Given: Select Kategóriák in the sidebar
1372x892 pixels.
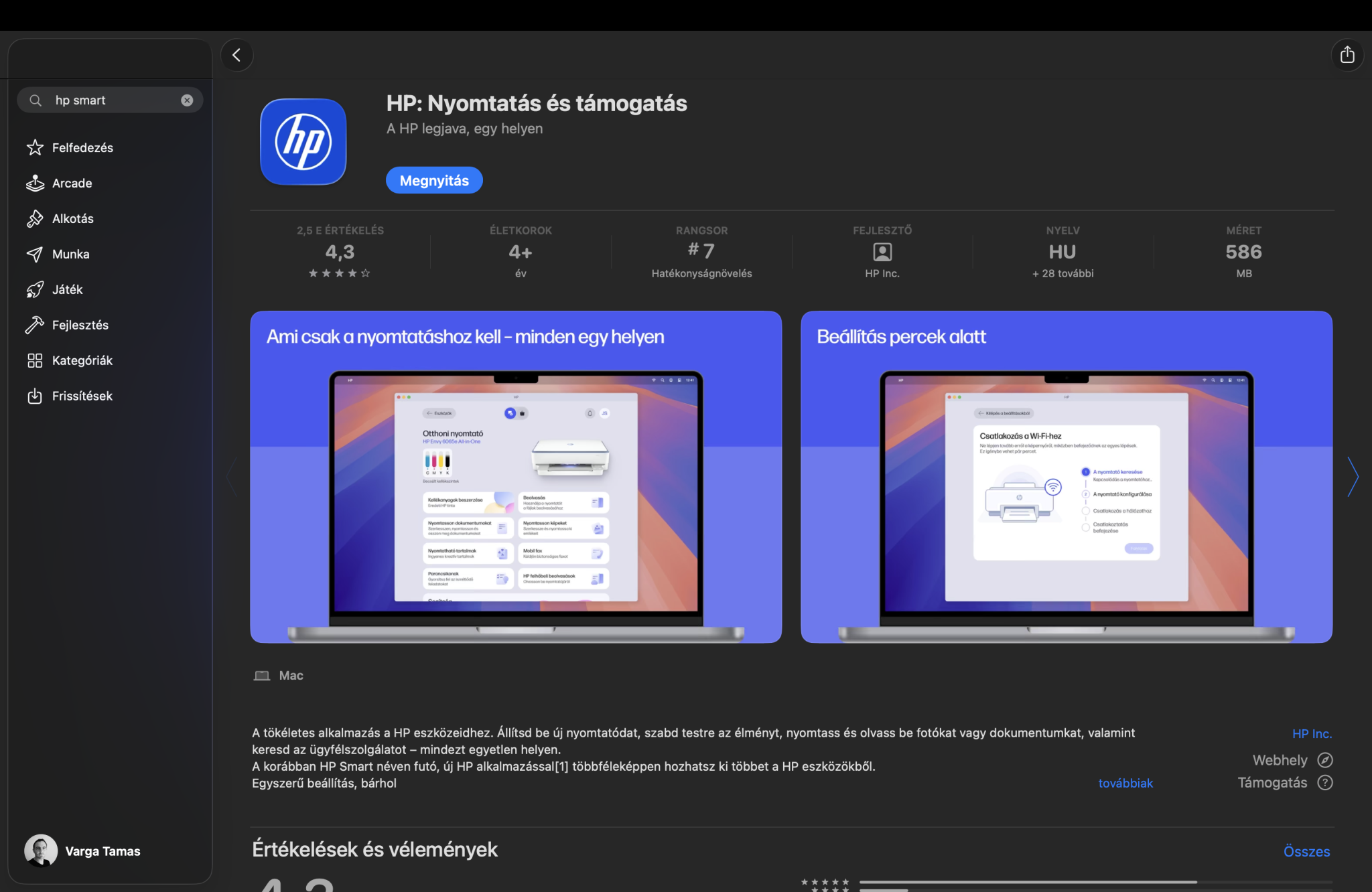Looking at the screenshot, I should pyautogui.click(x=82, y=360).
